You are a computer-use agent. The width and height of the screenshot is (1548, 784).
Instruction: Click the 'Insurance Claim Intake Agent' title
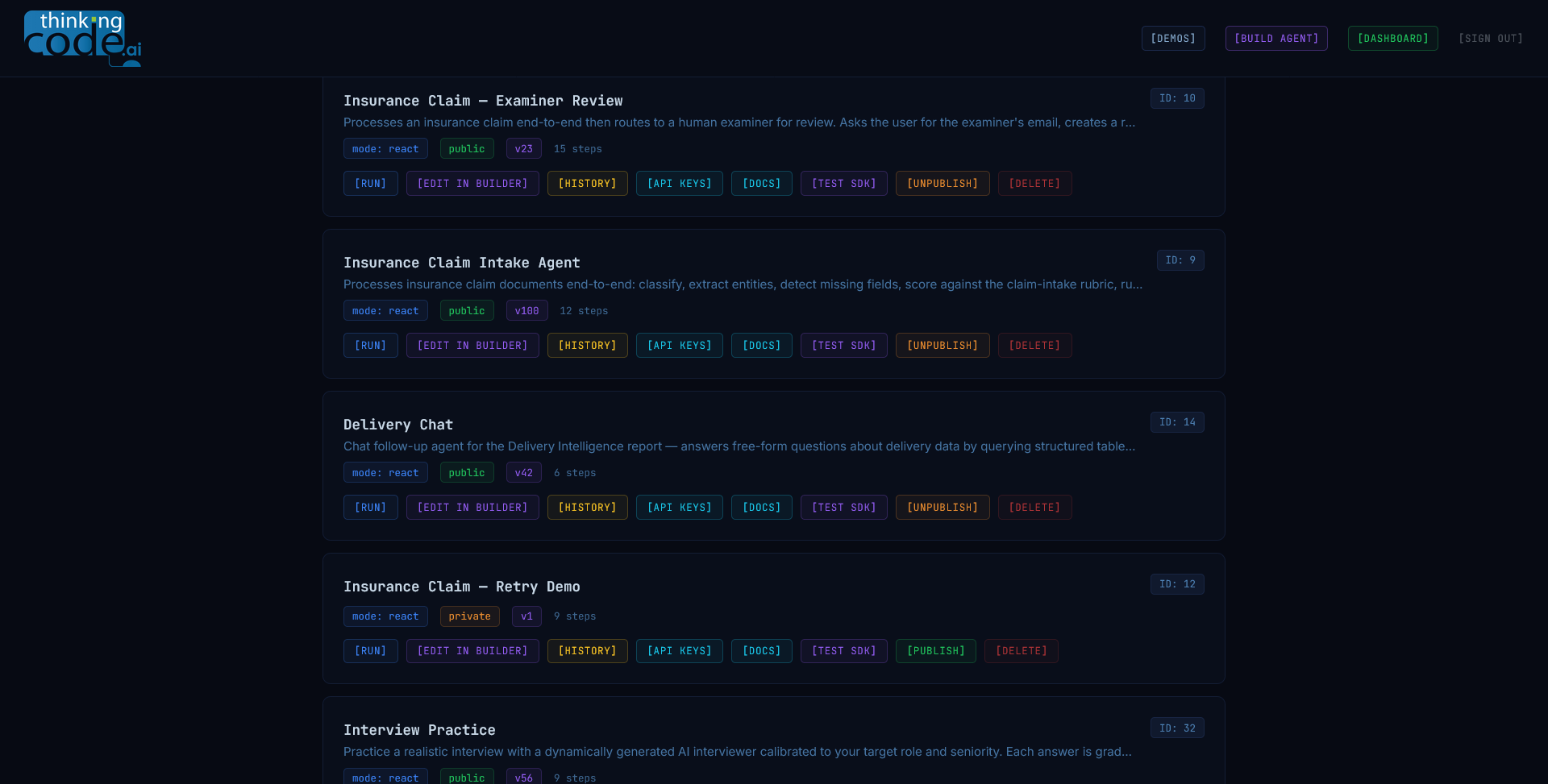(462, 263)
